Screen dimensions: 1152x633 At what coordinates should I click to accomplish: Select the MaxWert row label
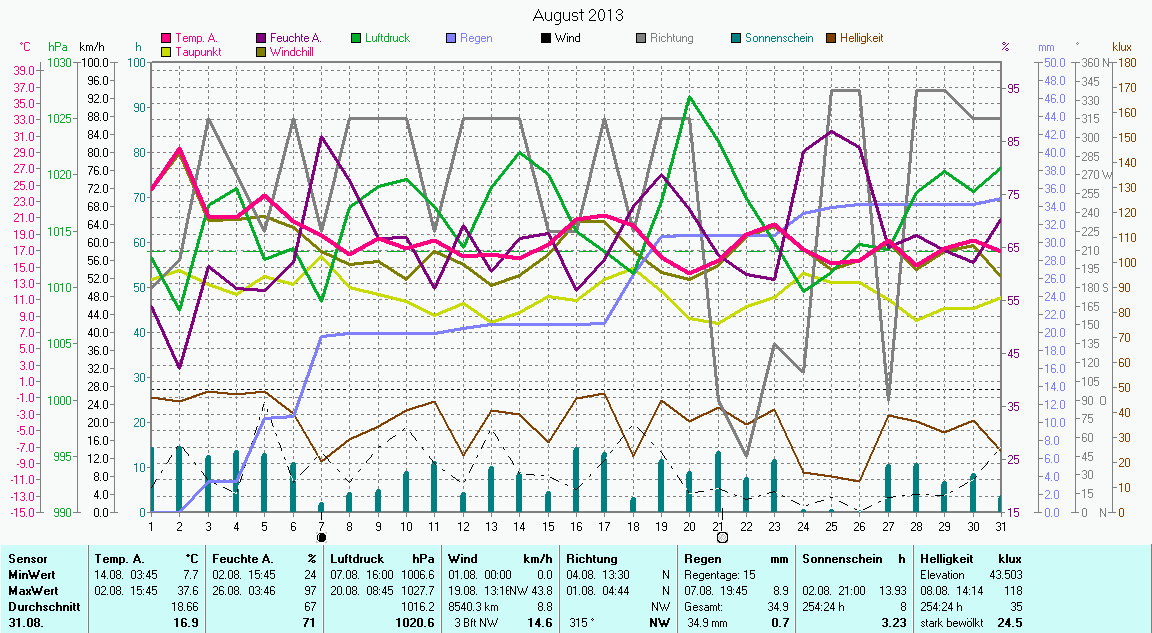coord(33,591)
